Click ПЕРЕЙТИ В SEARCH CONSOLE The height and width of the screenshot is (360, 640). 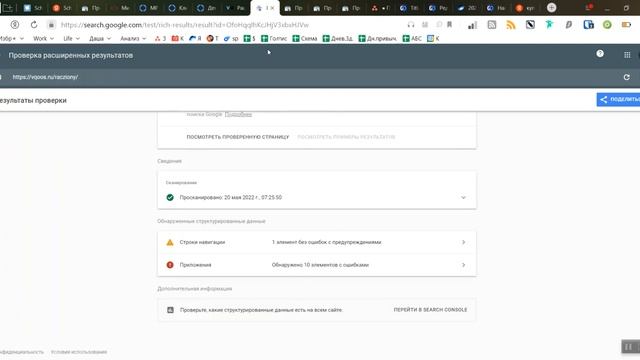coord(430,310)
